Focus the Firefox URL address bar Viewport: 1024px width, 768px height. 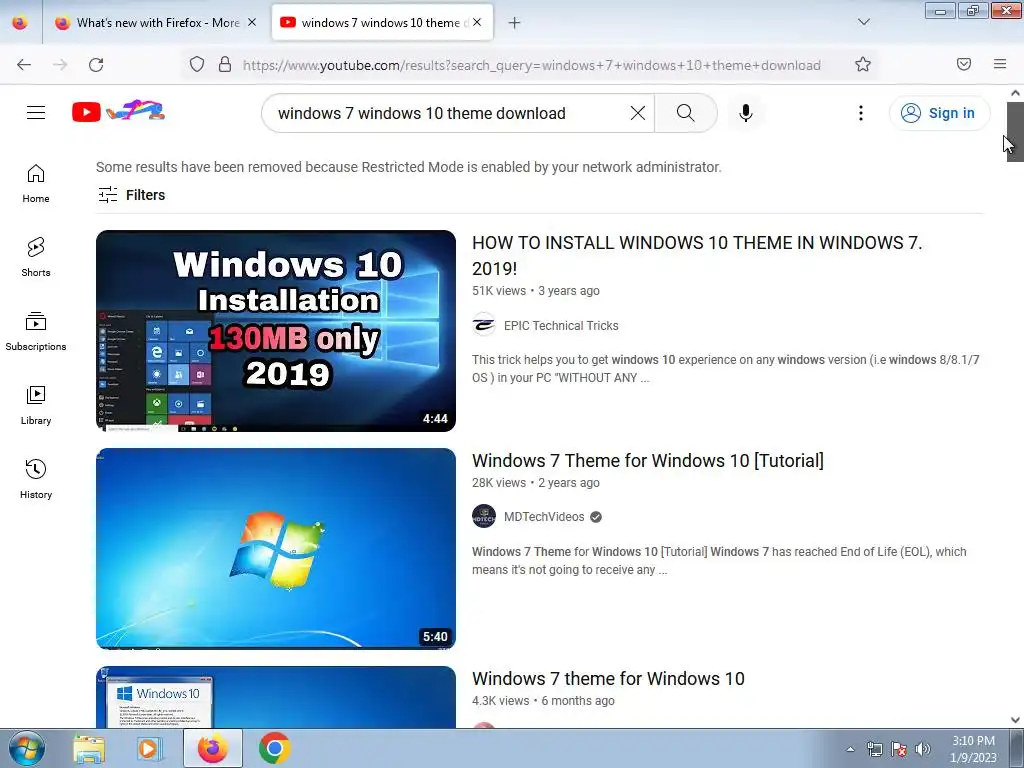coord(532,65)
